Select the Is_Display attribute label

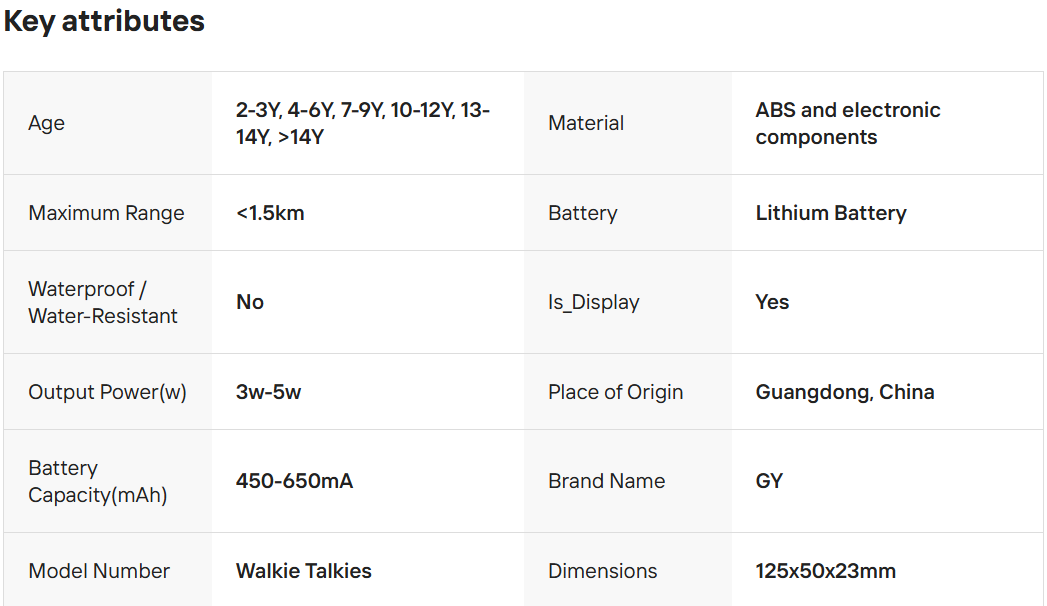click(593, 302)
